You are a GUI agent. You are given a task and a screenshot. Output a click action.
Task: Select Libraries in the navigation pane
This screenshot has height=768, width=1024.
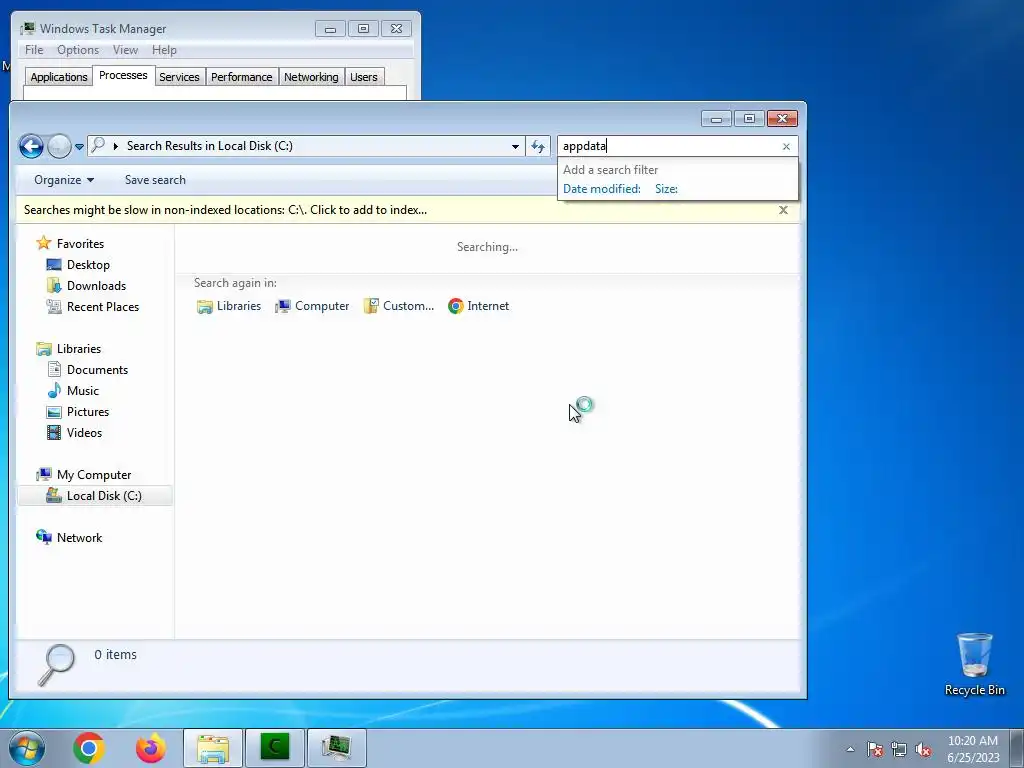point(69,349)
